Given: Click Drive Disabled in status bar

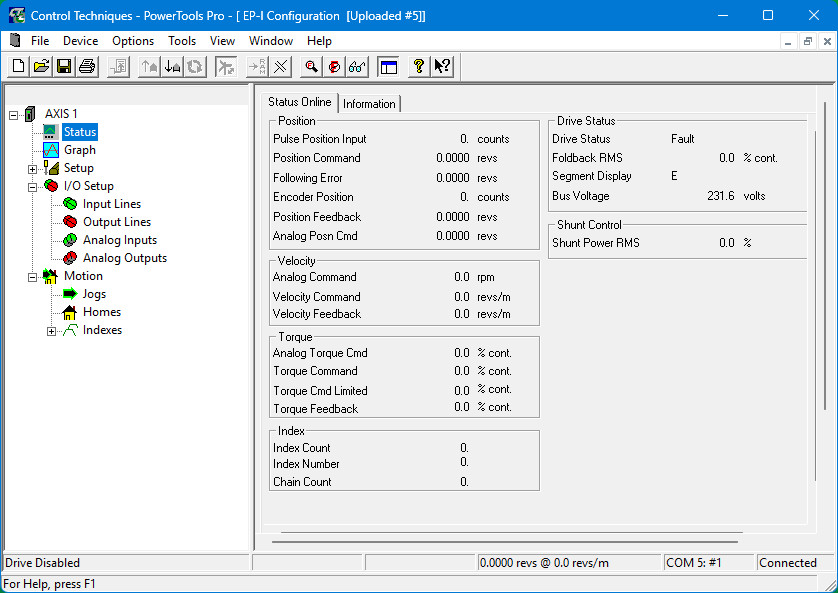Looking at the screenshot, I should pyautogui.click(x=42, y=563).
